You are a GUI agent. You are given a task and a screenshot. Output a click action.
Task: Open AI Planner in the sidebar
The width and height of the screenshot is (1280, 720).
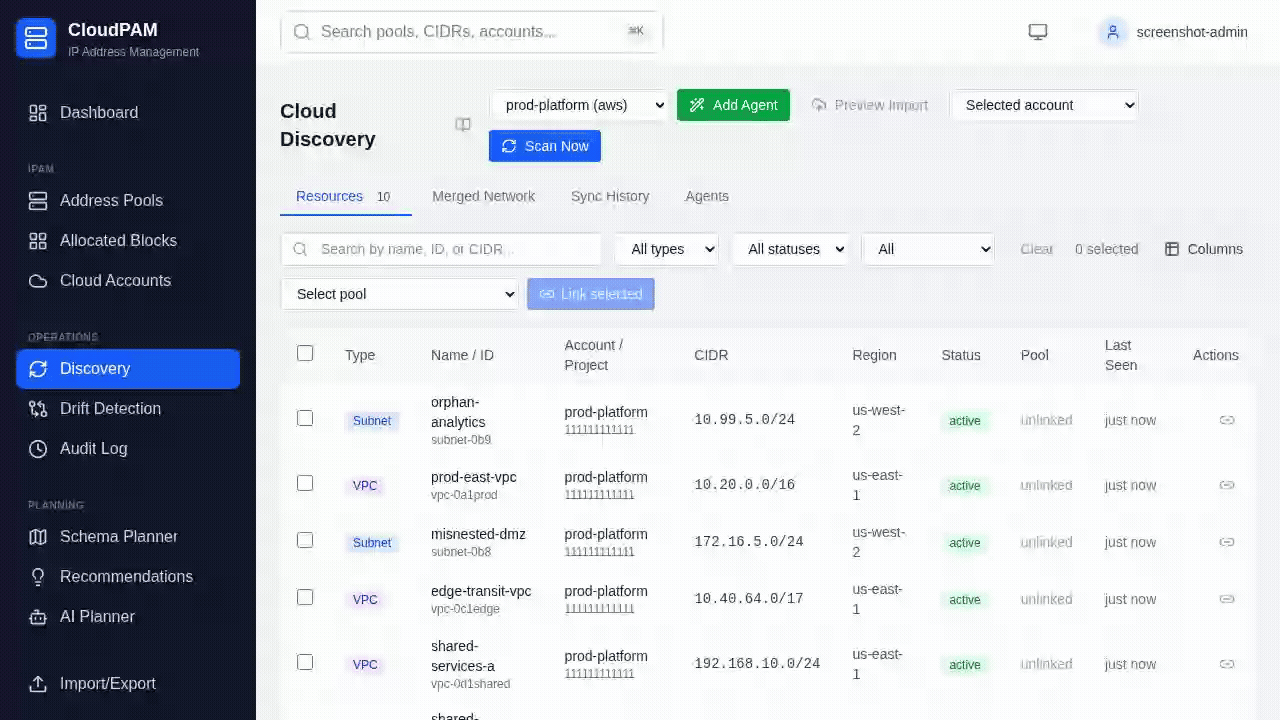coord(128,617)
